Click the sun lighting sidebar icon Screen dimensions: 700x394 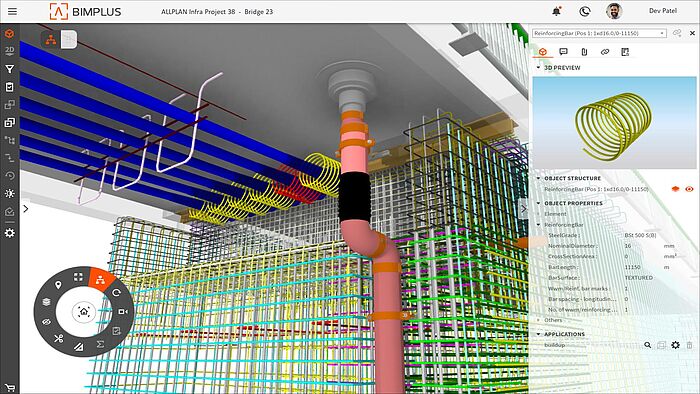pyautogui.click(x=9, y=193)
